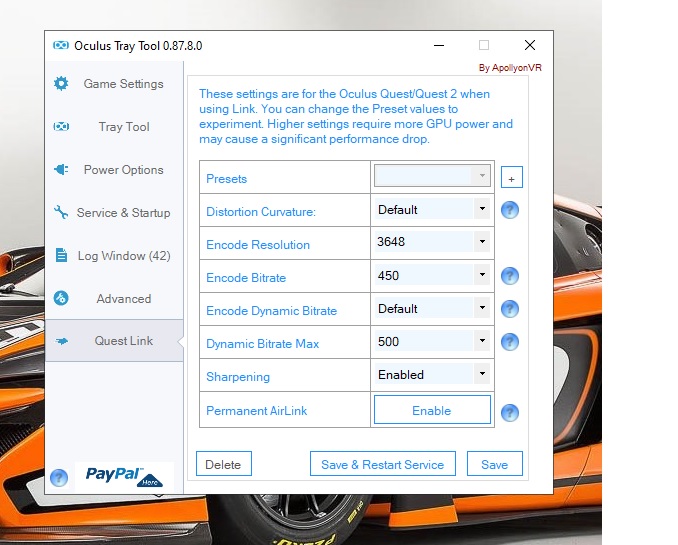The height and width of the screenshot is (545, 678).
Task: Expand the Presets dropdown
Action: (482, 176)
